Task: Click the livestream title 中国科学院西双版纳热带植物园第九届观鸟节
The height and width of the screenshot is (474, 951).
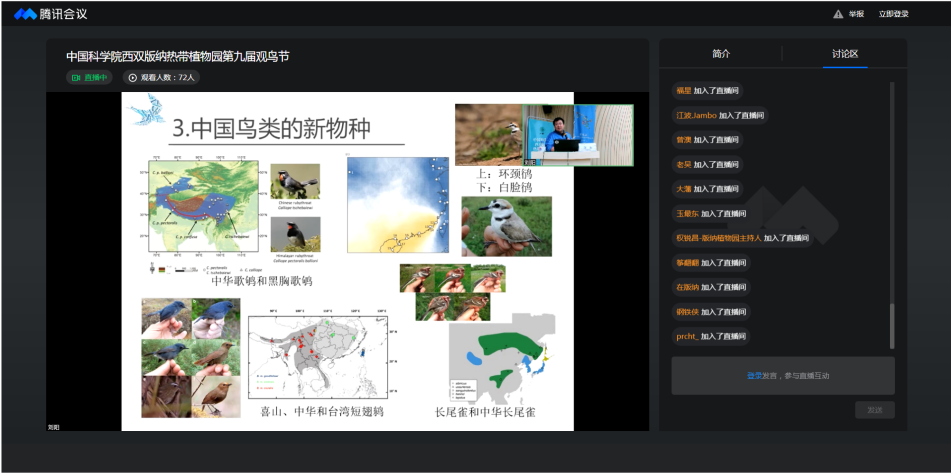Action: tap(178, 57)
